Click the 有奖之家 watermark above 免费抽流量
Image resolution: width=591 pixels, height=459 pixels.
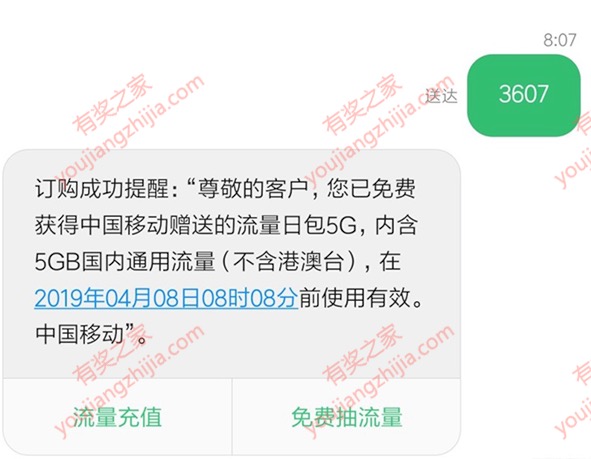(362, 353)
